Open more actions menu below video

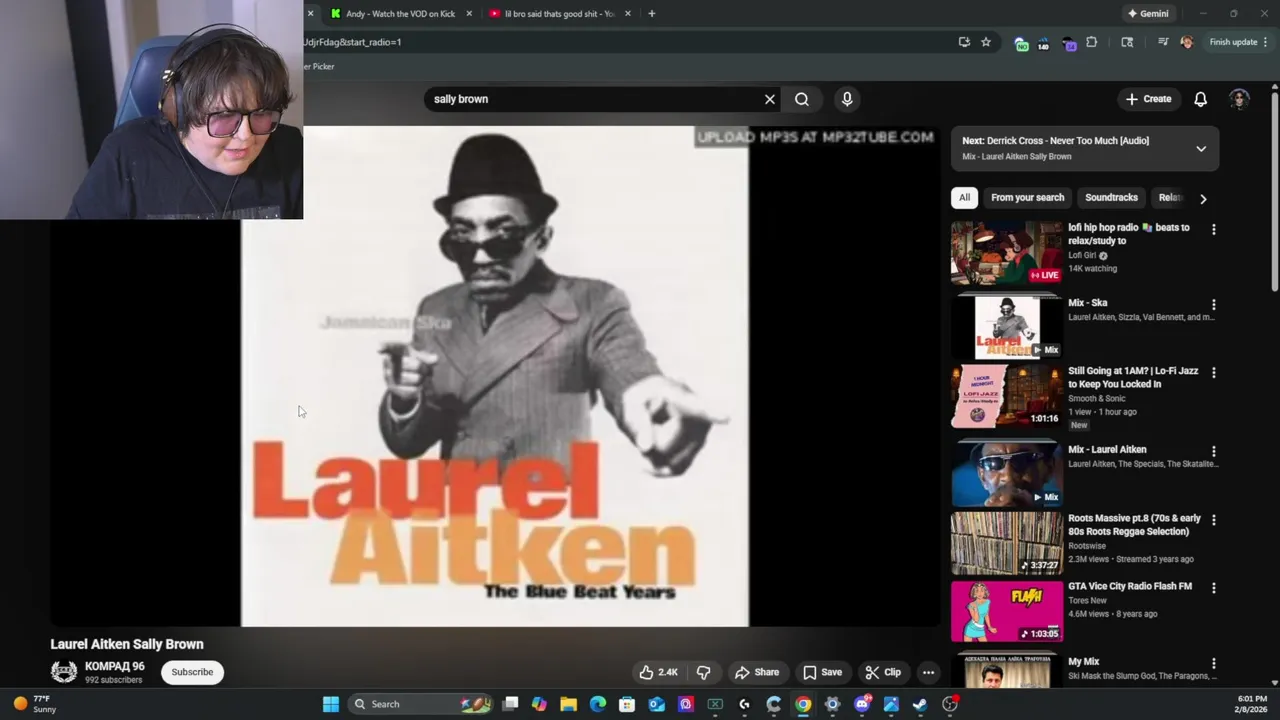[928, 672]
